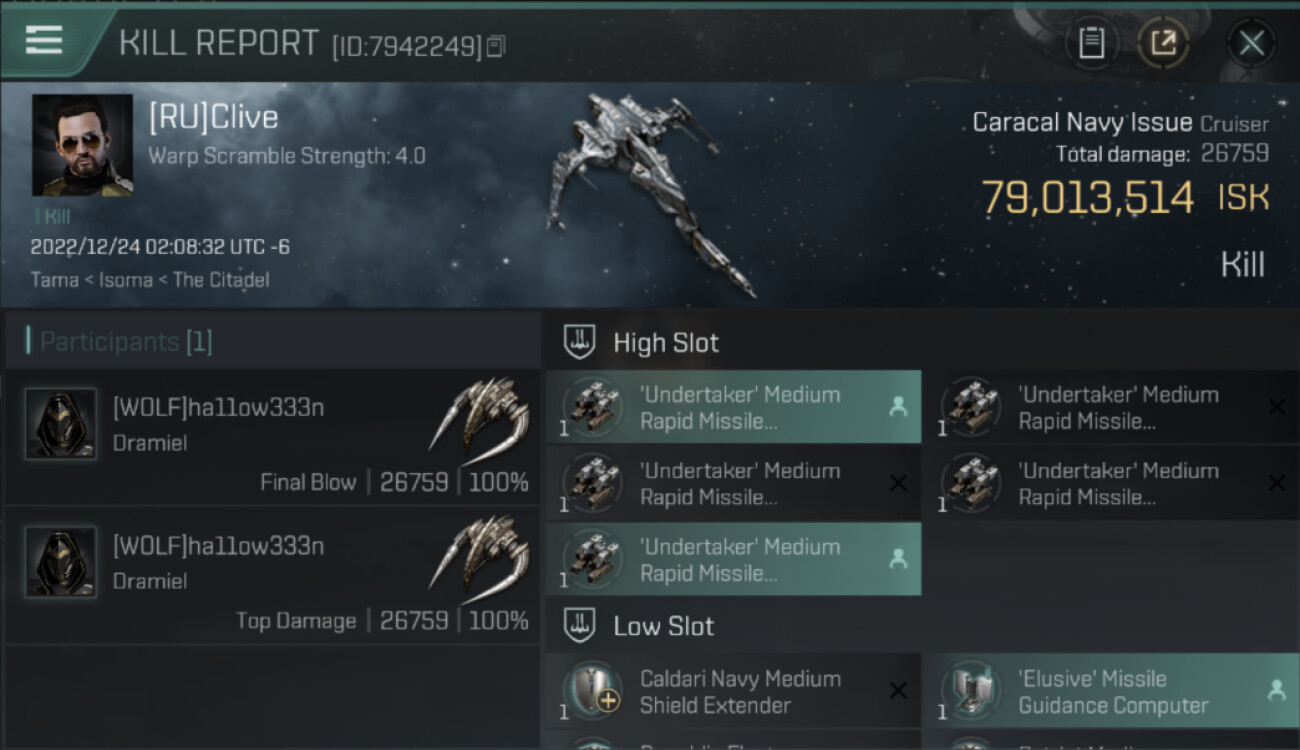The height and width of the screenshot is (750, 1300).
Task: Close the kill report window
Action: coord(1251,43)
